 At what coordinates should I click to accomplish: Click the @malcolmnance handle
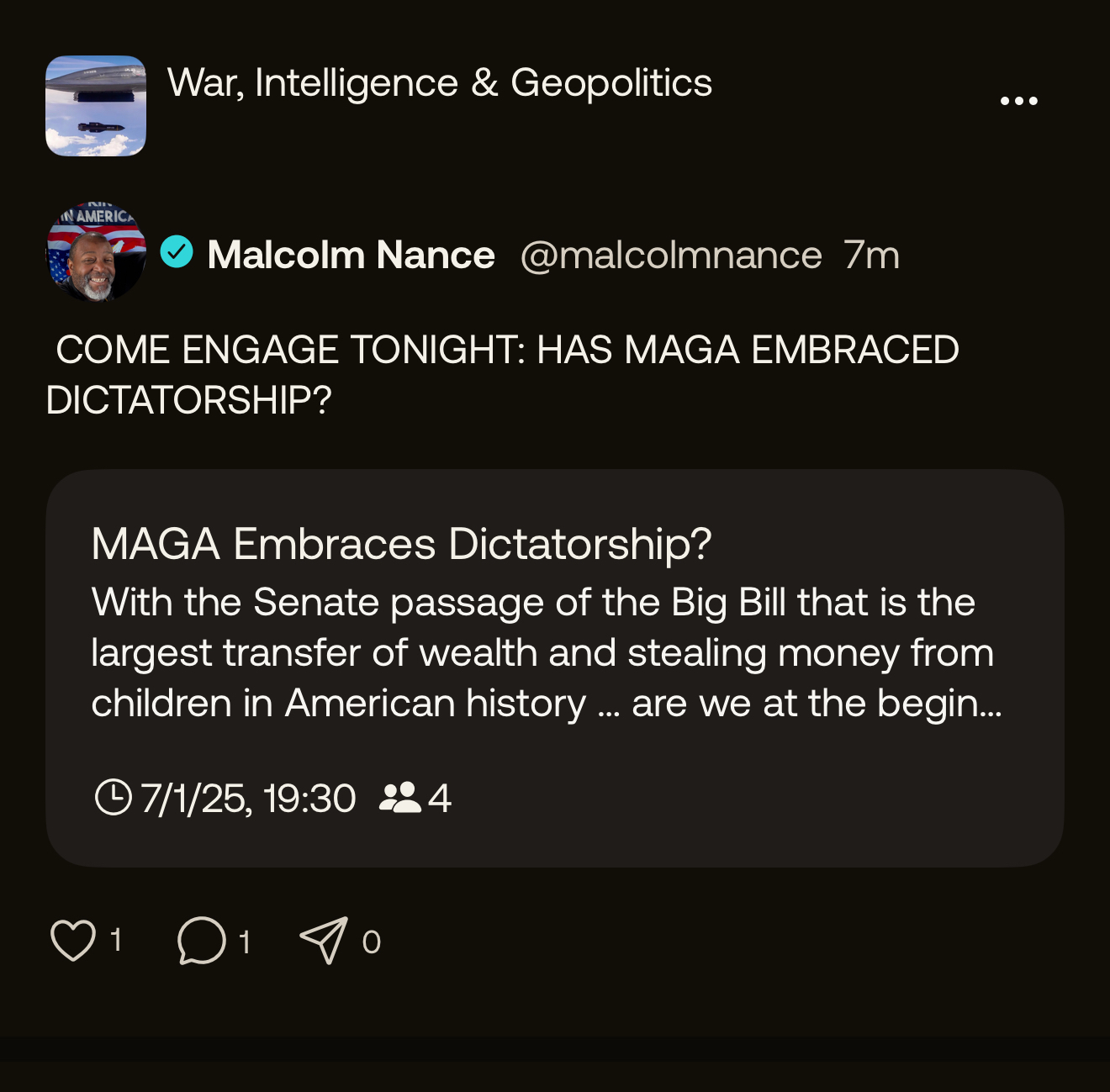click(x=670, y=255)
